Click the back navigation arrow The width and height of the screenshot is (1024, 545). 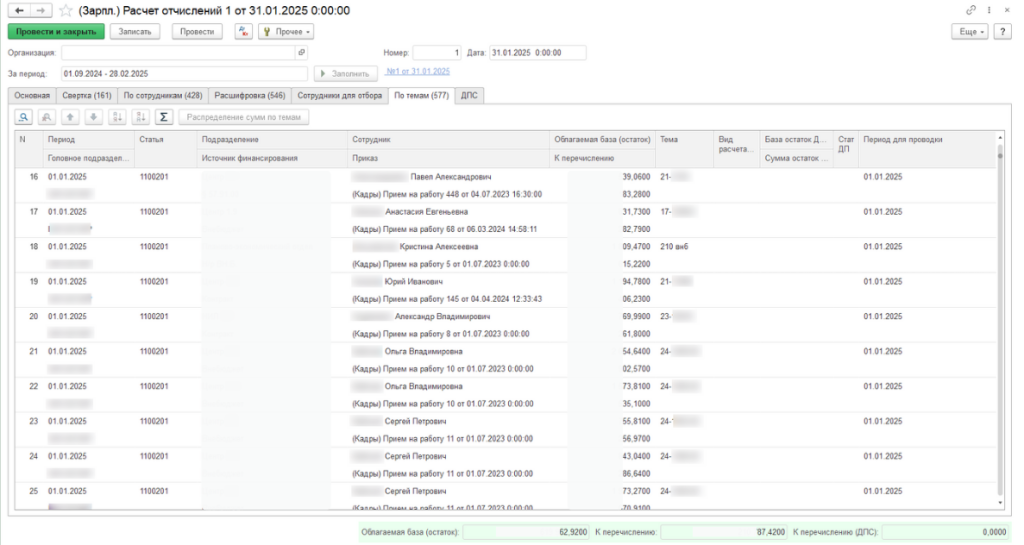click(17, 10)
